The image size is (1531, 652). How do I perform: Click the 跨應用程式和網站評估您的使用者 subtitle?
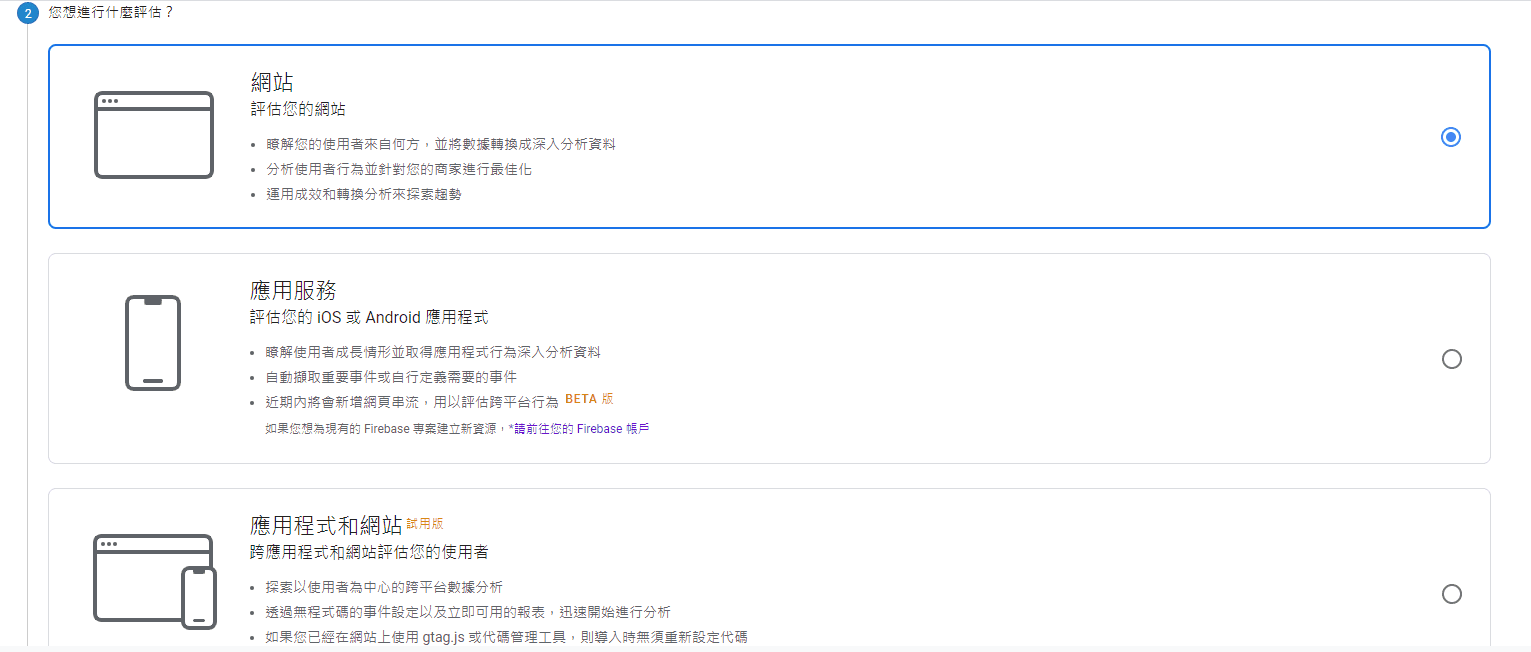point(369,552)
